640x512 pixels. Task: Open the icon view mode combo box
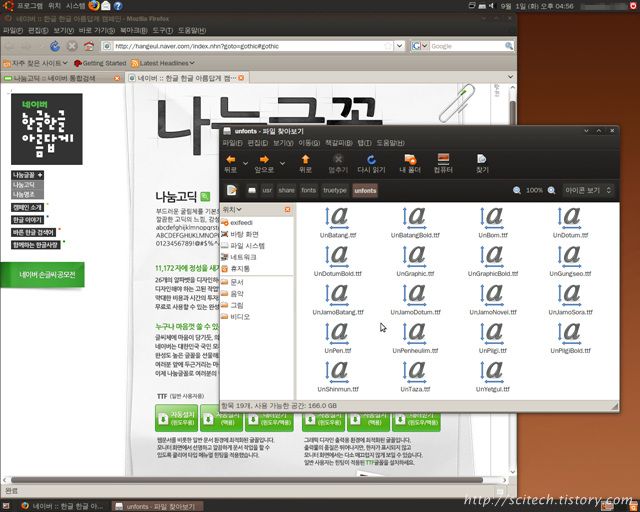(587, 190)
